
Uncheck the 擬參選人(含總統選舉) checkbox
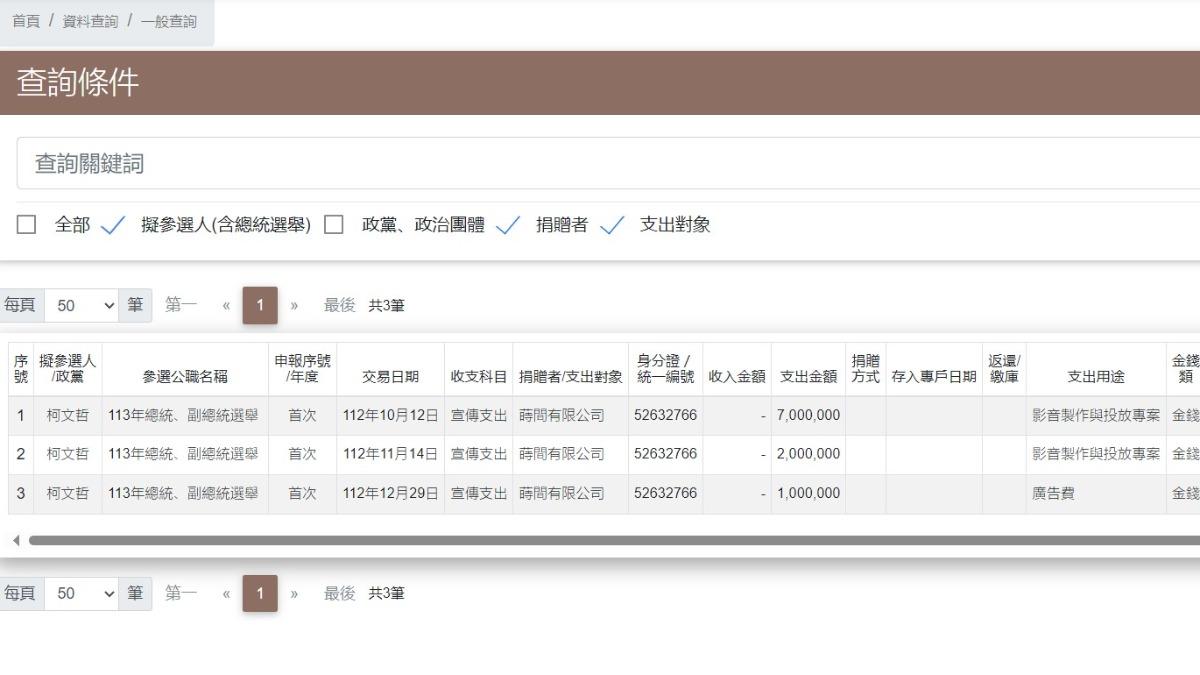(x=113, y=225)
